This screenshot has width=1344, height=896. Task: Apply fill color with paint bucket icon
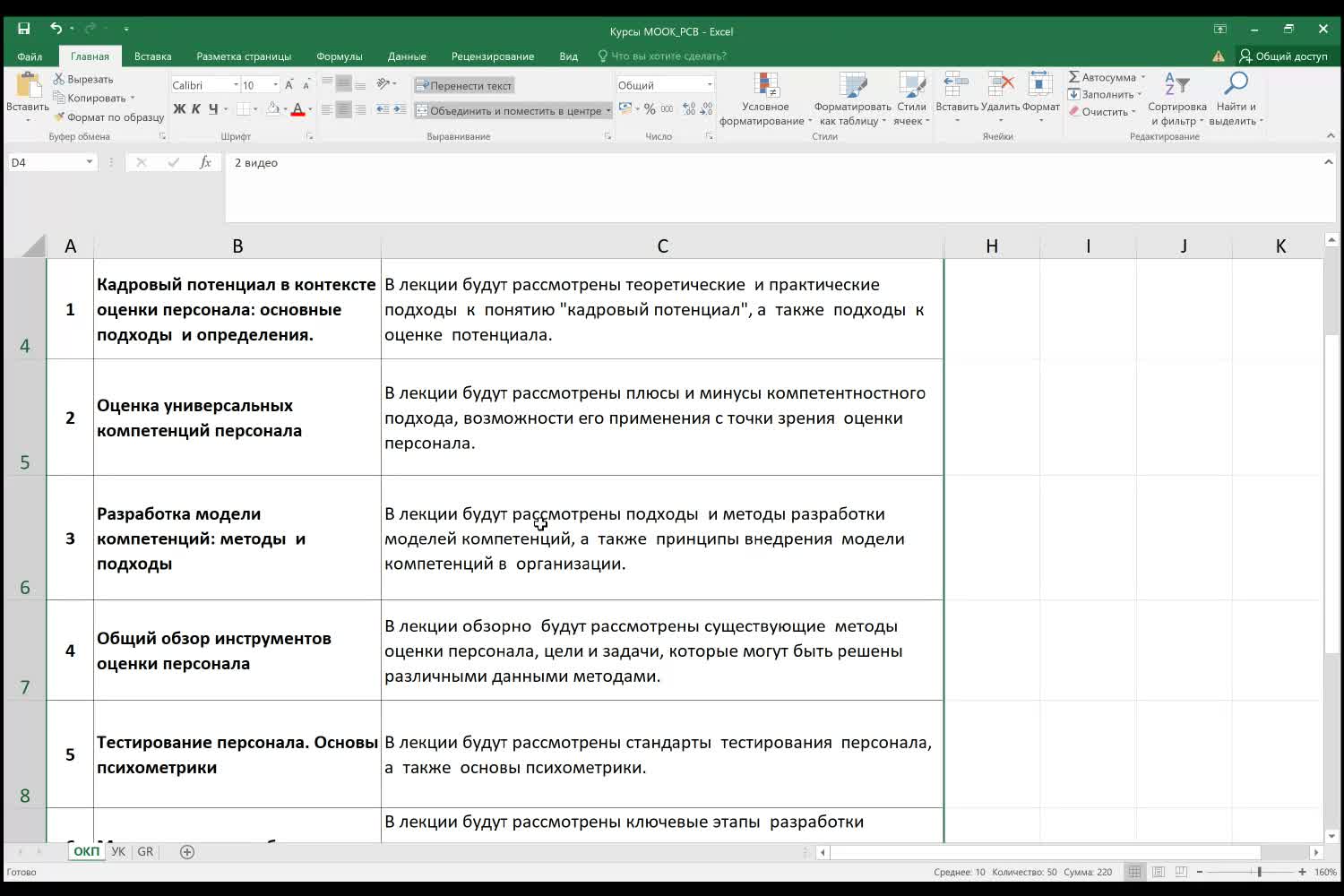[x=273, y=109]
